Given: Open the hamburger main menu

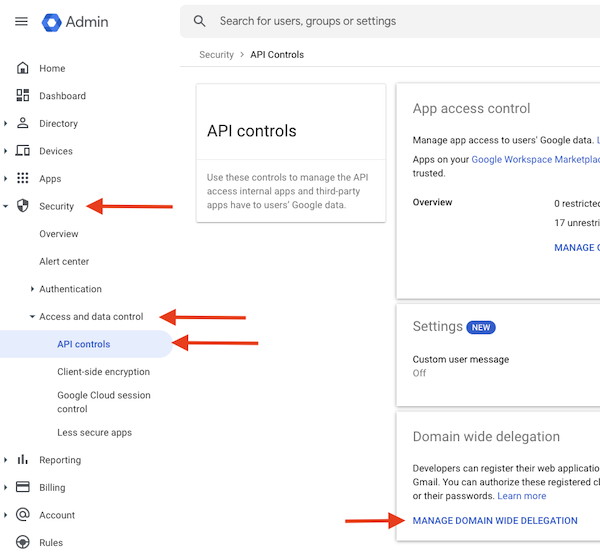Looking at the screenshot, I should [21, 21].
